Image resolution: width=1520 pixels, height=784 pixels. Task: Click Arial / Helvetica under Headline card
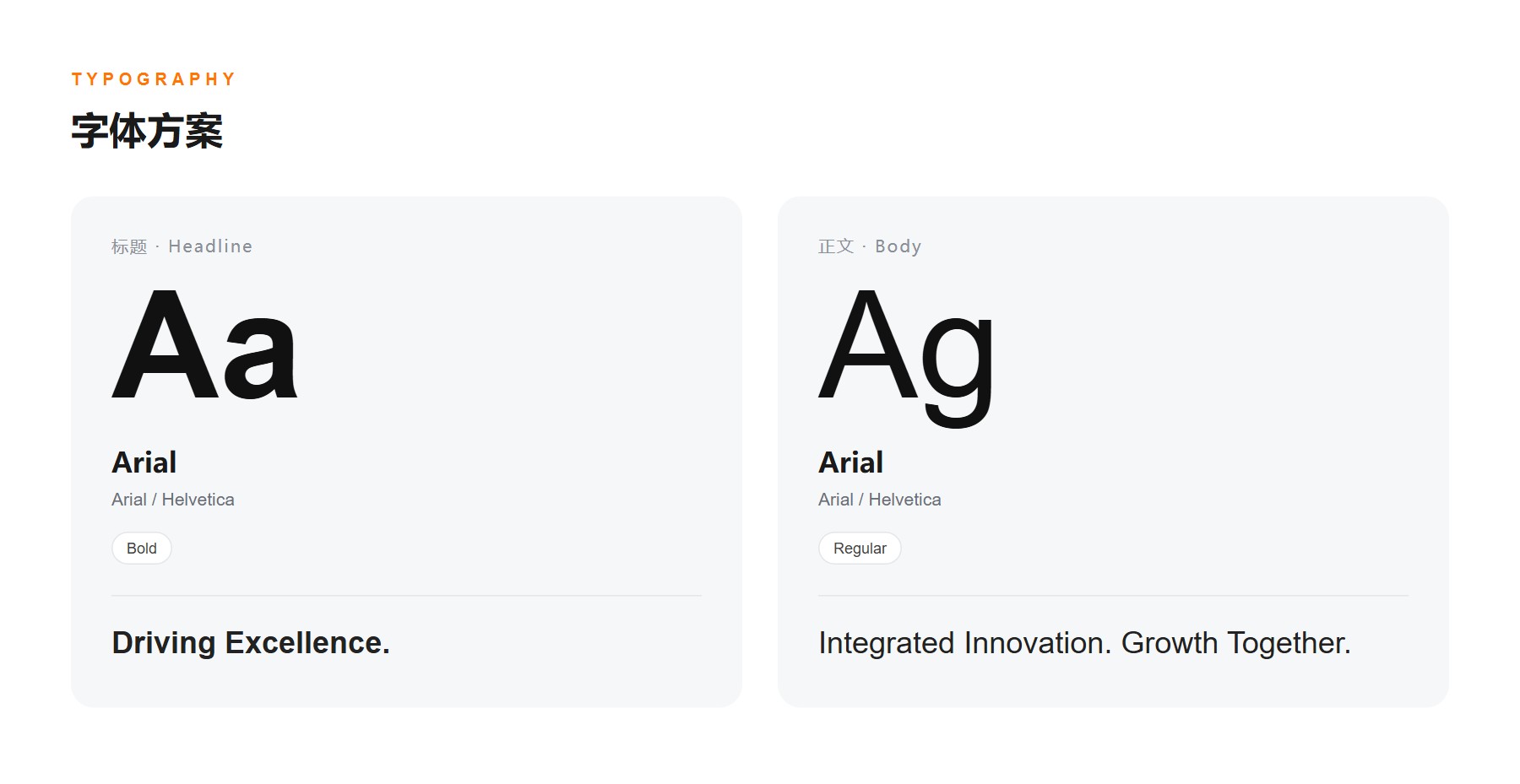[173, 500]
